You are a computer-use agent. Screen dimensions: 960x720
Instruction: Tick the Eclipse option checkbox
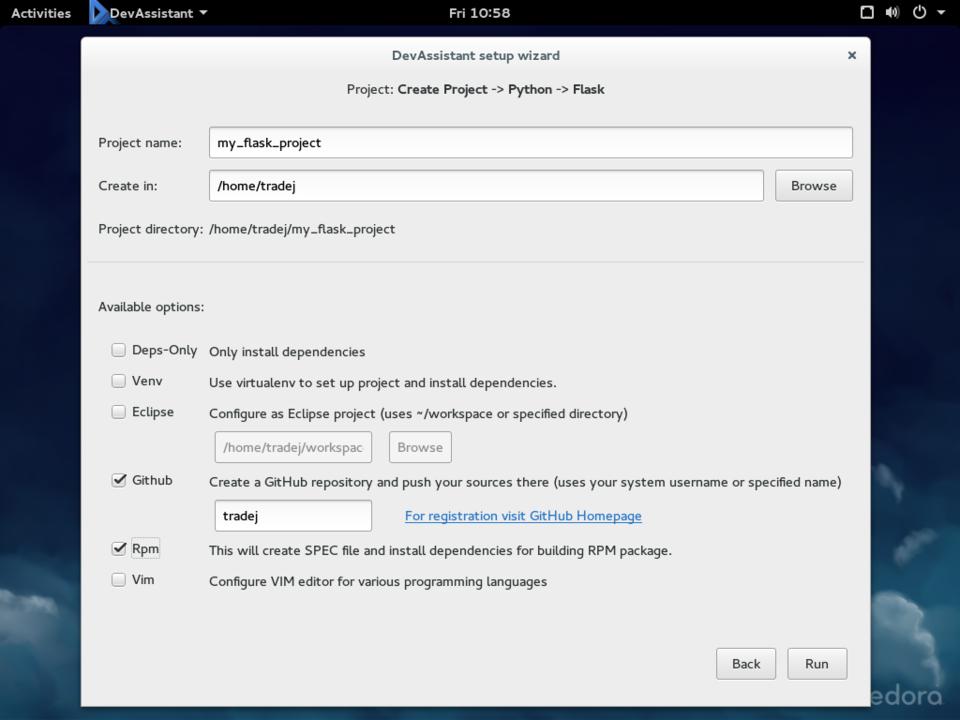[119, 412]
